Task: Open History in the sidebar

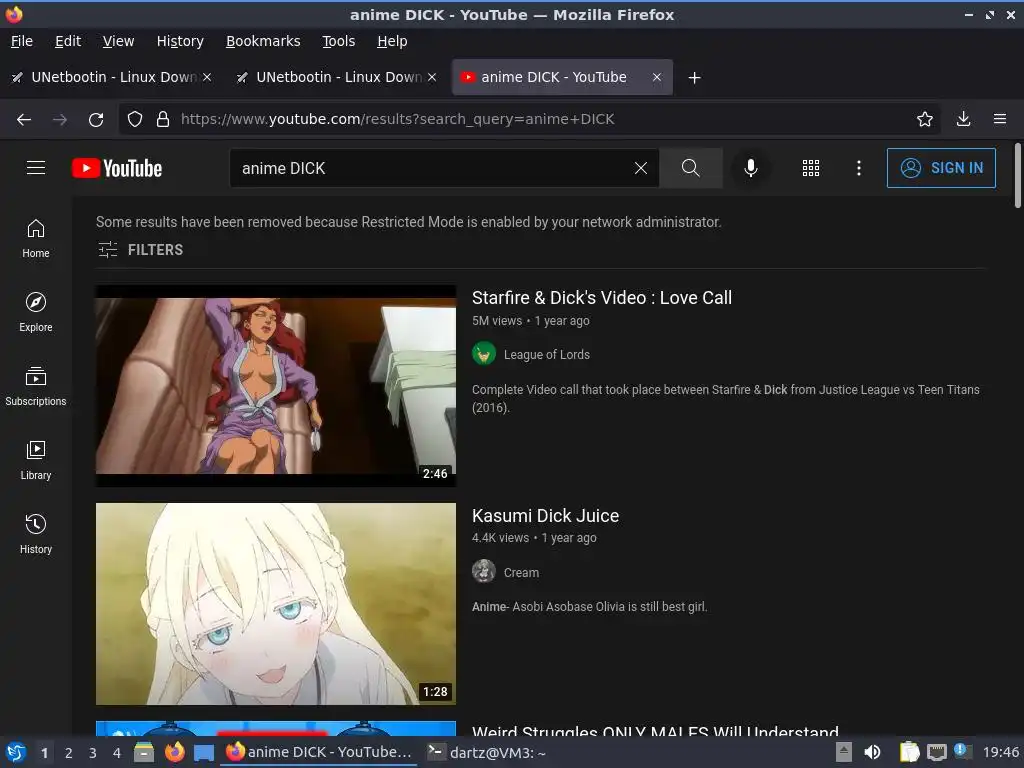Action: point(36,534)
